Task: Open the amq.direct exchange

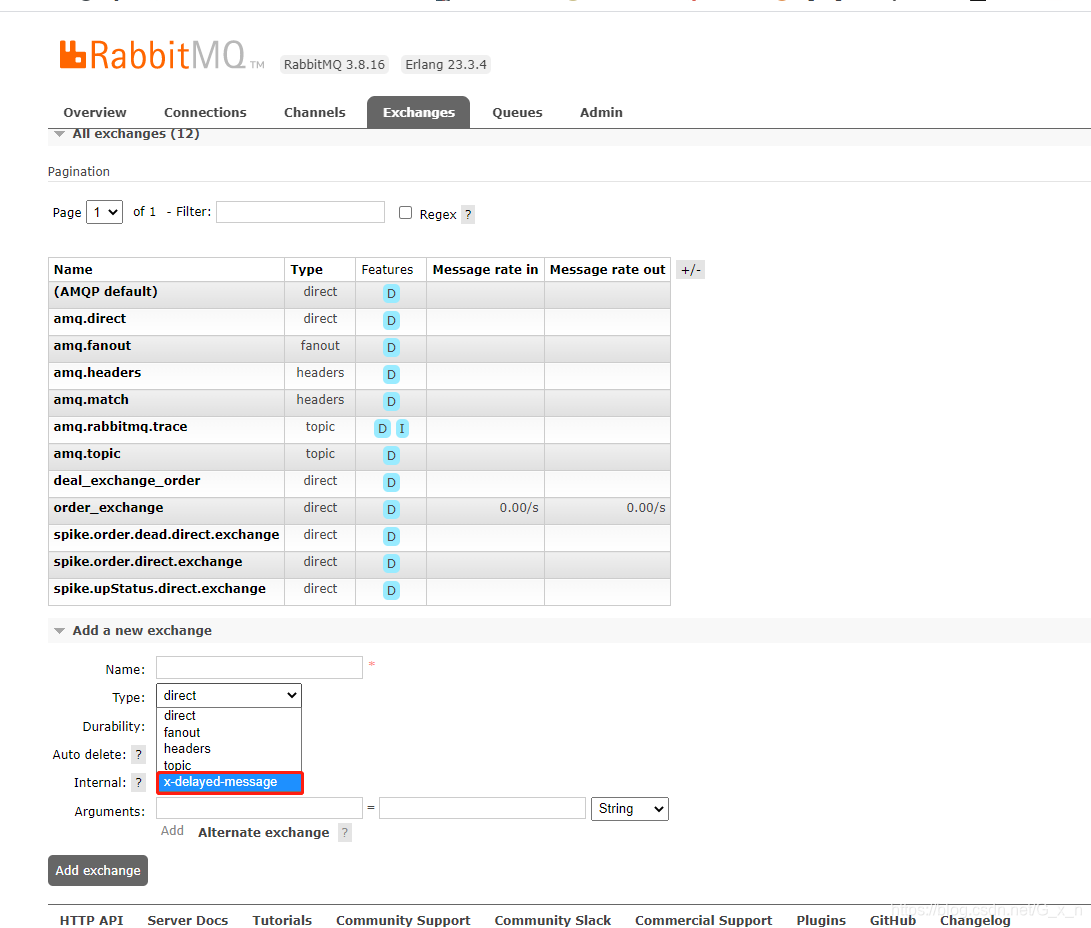Action: 90,319
